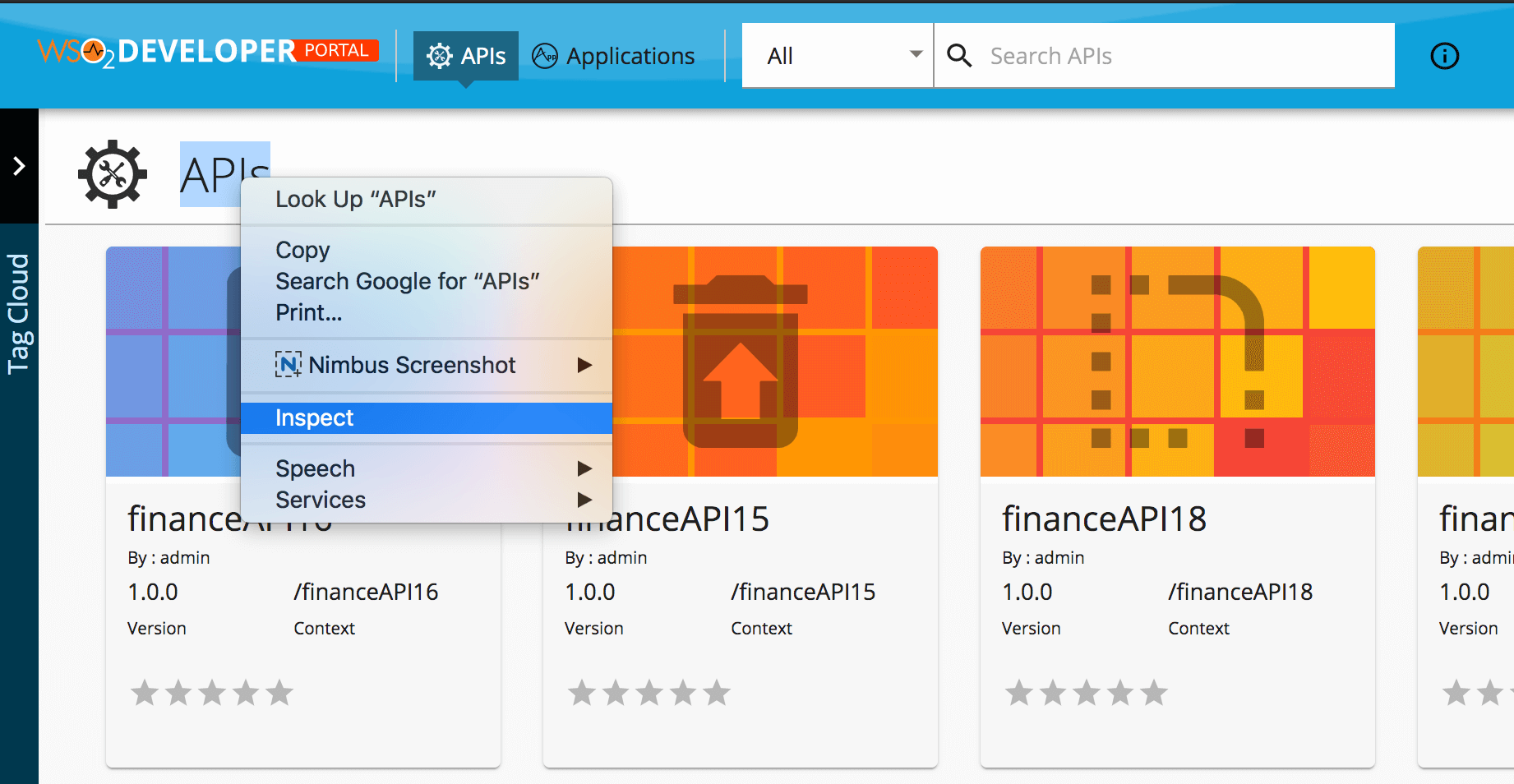Screen dimensions: 1514x784
Task: Open the All category dropdown
Action: pos(837,56)
